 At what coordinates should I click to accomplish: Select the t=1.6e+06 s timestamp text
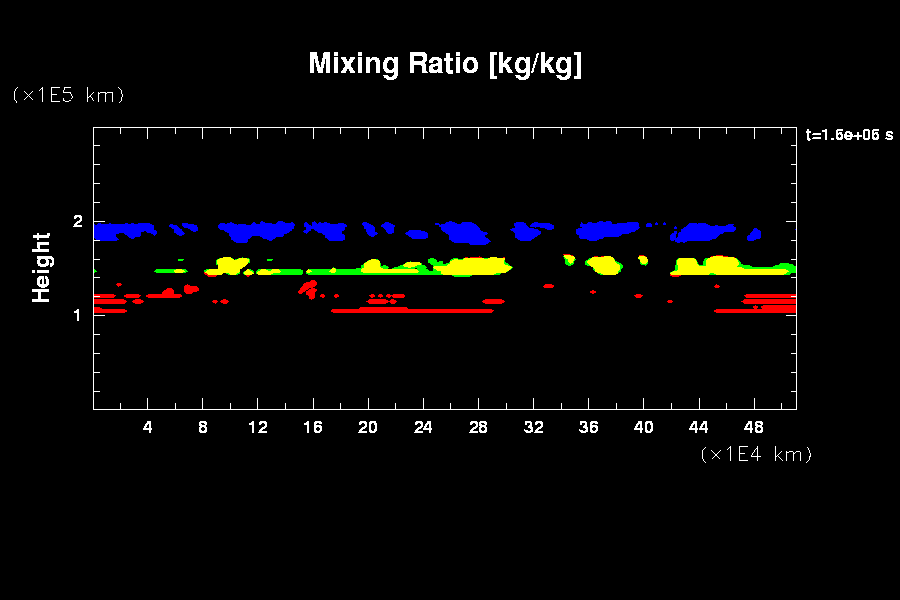click(849, 135)
